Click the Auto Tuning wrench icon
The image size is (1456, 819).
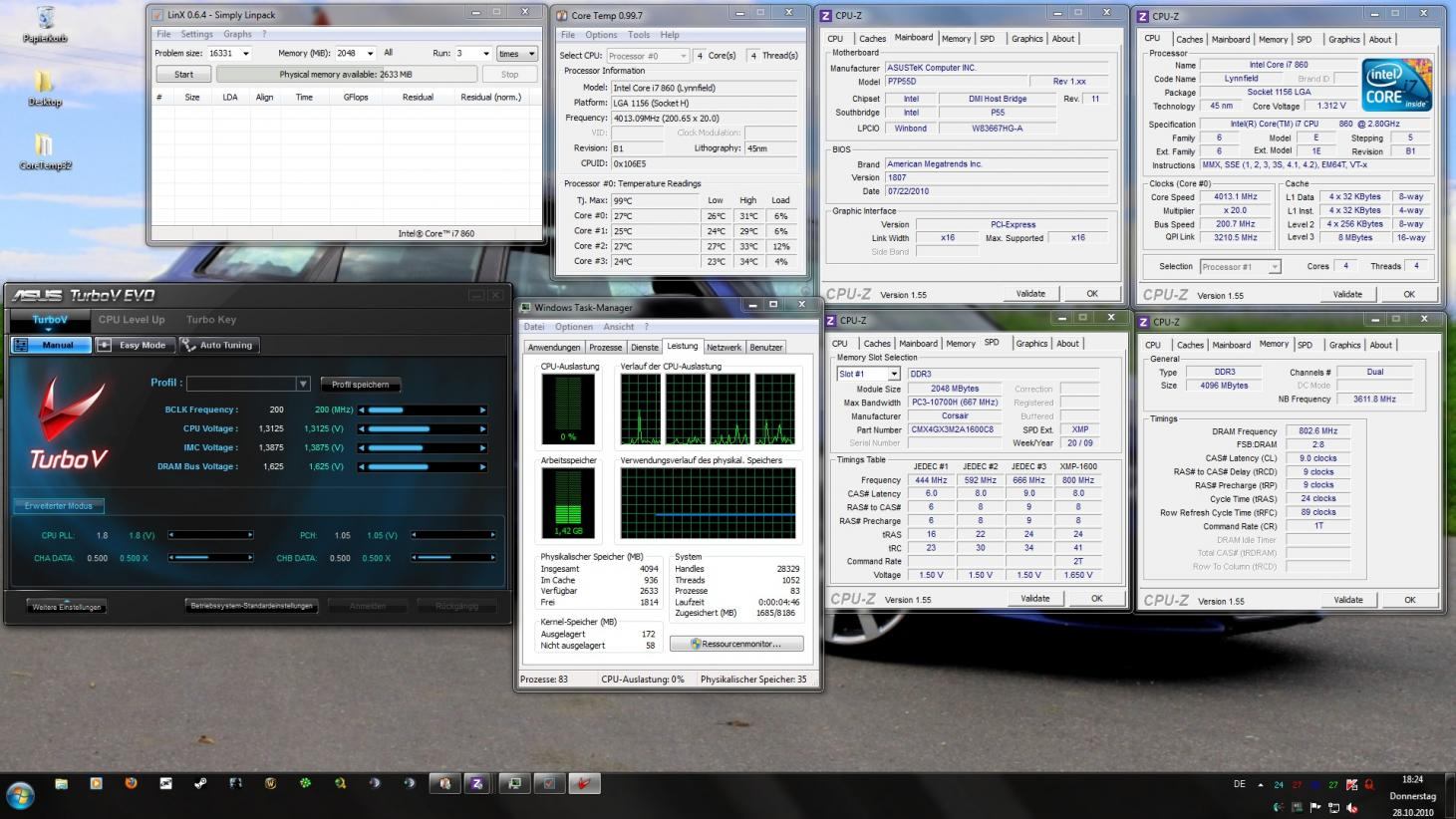pyautogui.click(x=188, y=345)
